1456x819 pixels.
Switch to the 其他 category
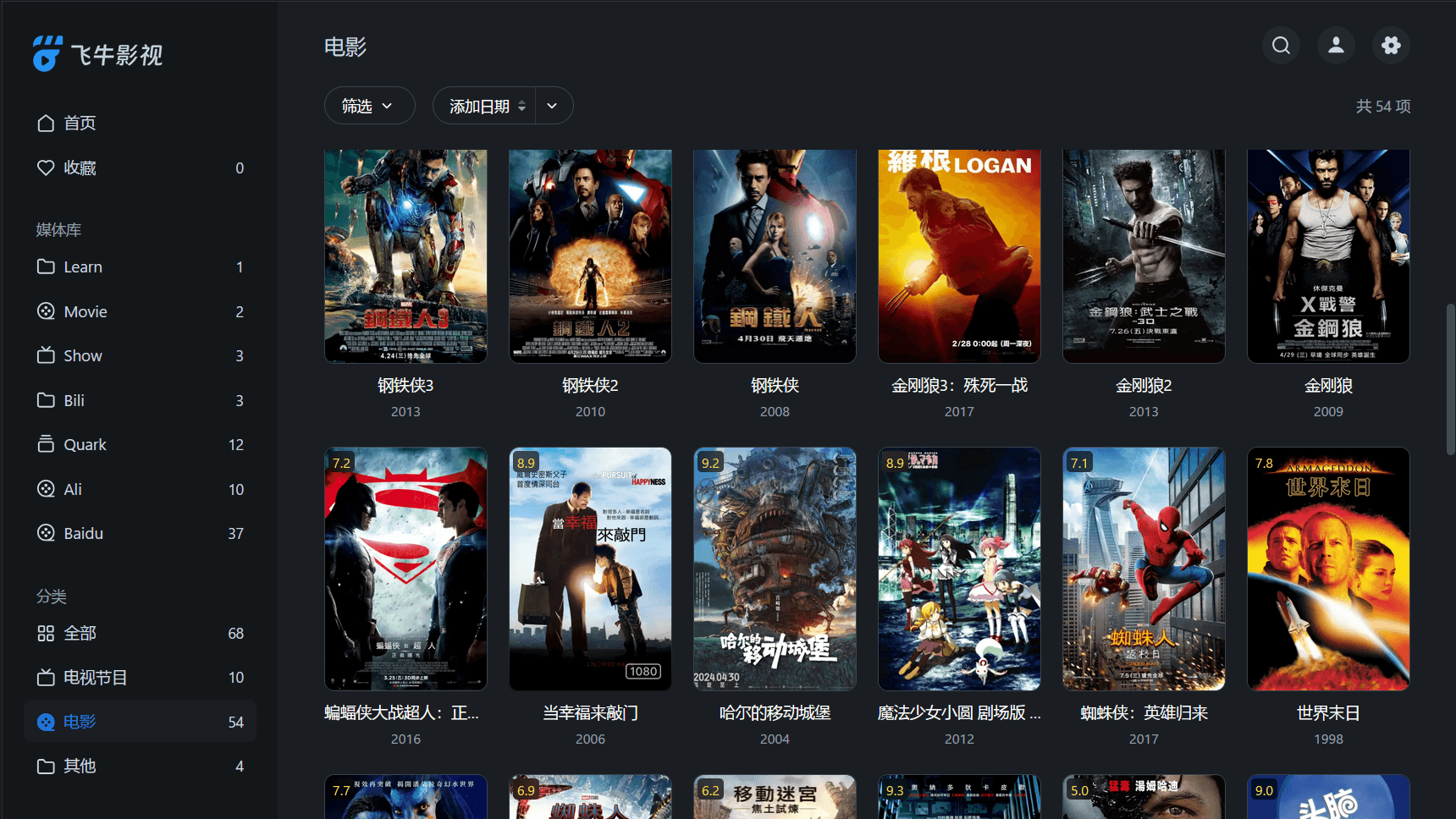(x=80, y=766)
